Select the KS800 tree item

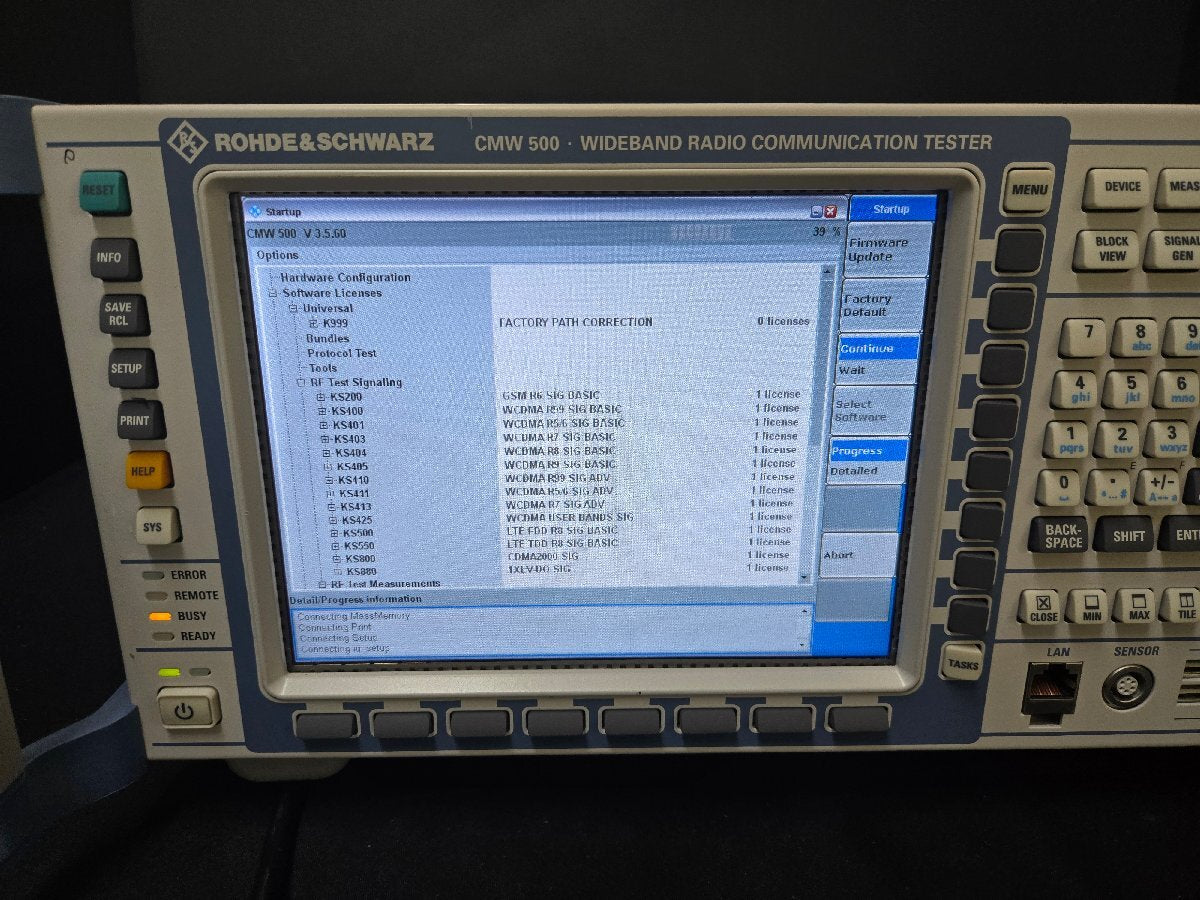[361, 559]
